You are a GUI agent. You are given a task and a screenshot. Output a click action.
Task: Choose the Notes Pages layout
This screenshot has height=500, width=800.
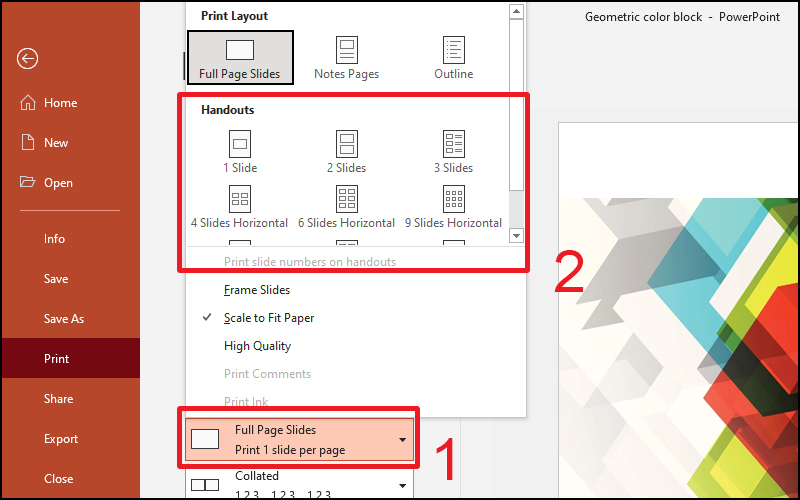tap(346, 58)
